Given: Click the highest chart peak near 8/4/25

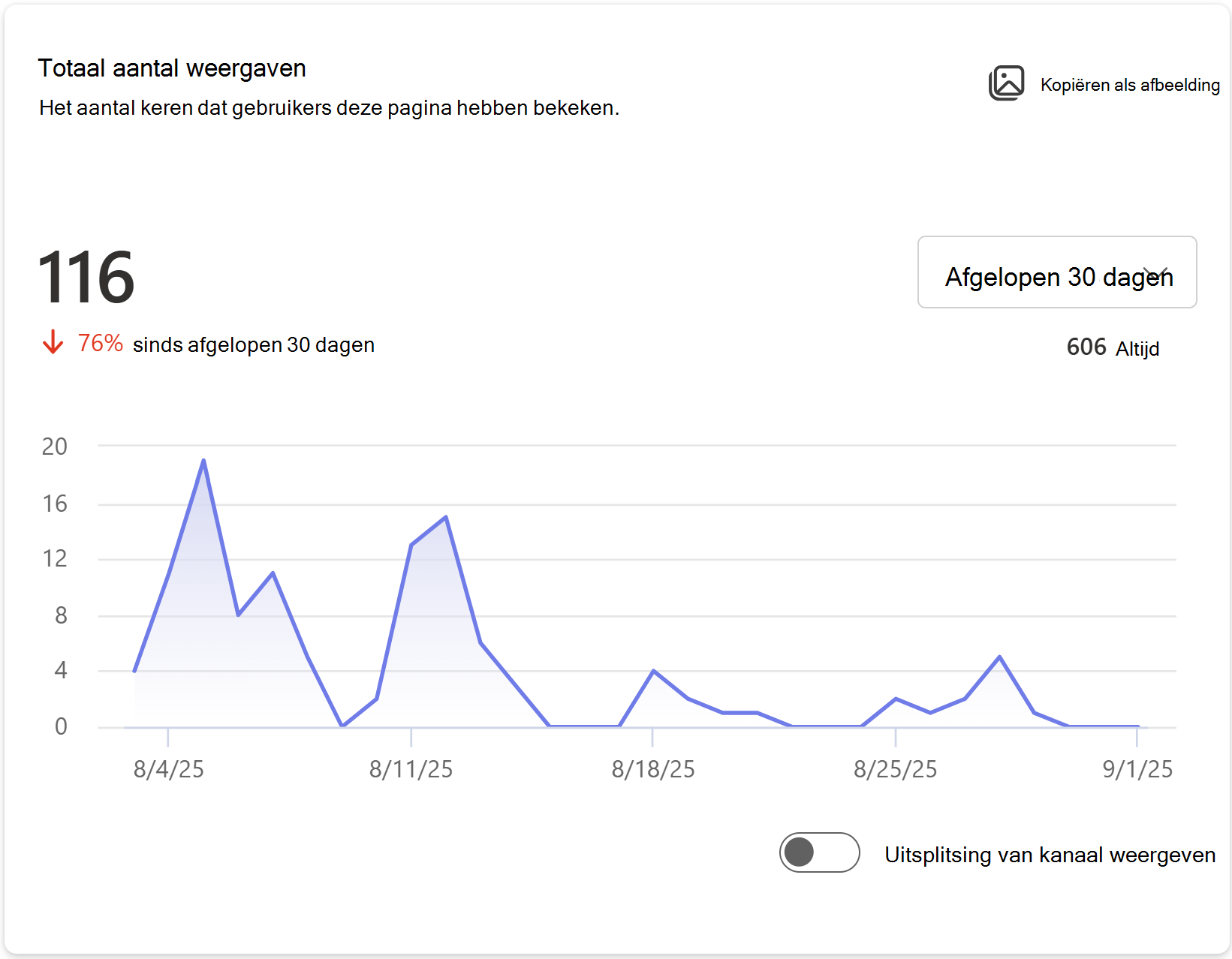Looking at the screenshot, I should [203, 460].
